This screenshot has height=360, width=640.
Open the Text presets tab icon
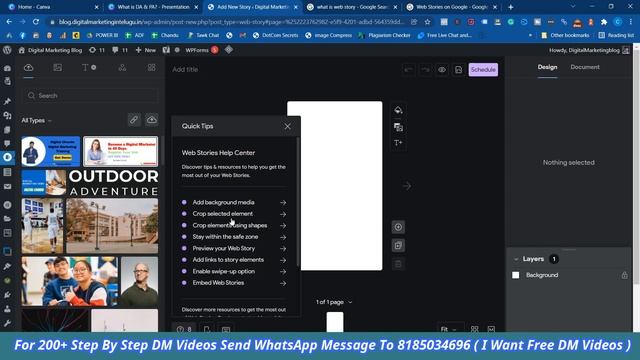(x=89, y=68)
